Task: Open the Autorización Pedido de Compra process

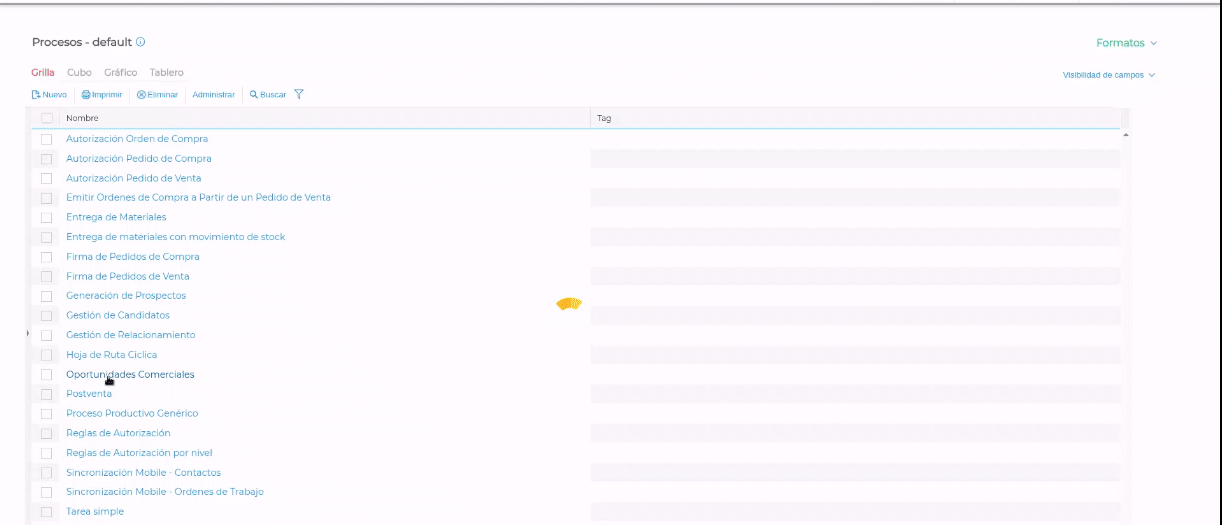Action: tap(139, 158)
